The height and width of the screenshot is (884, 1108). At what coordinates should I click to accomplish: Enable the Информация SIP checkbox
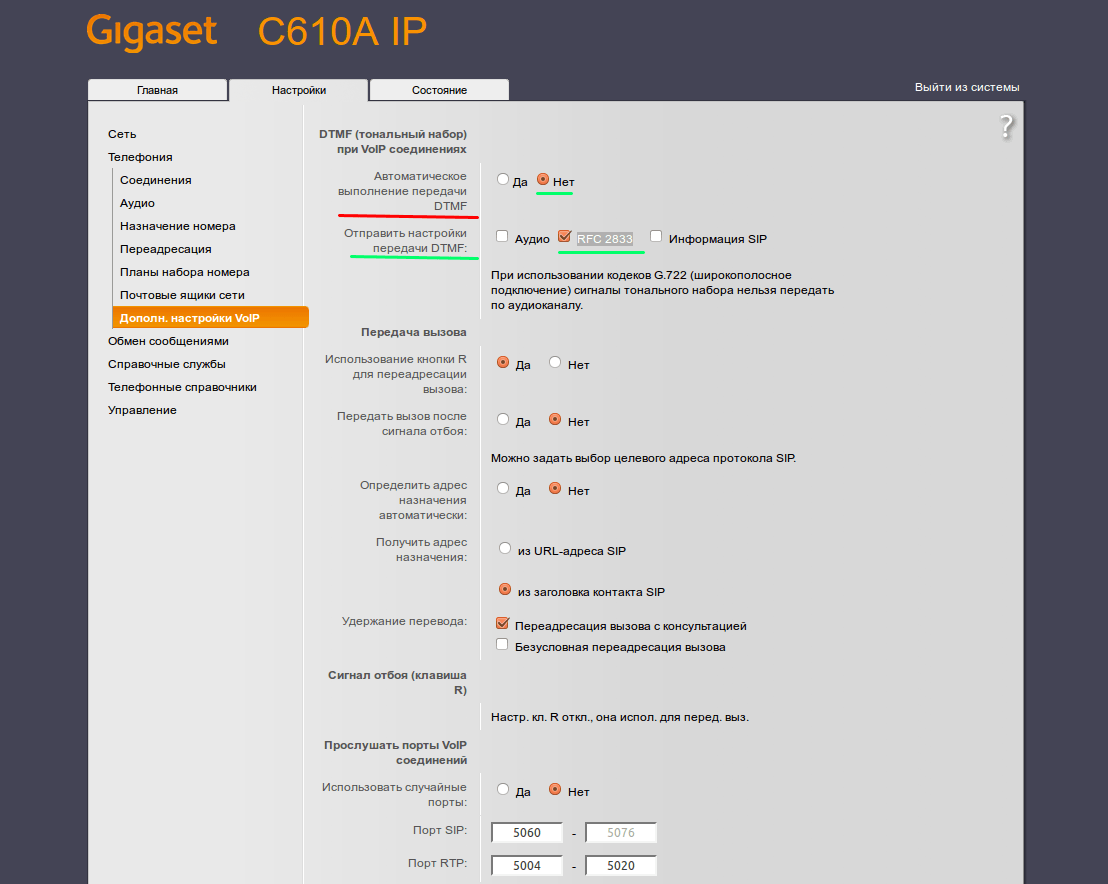click(656, 236)
